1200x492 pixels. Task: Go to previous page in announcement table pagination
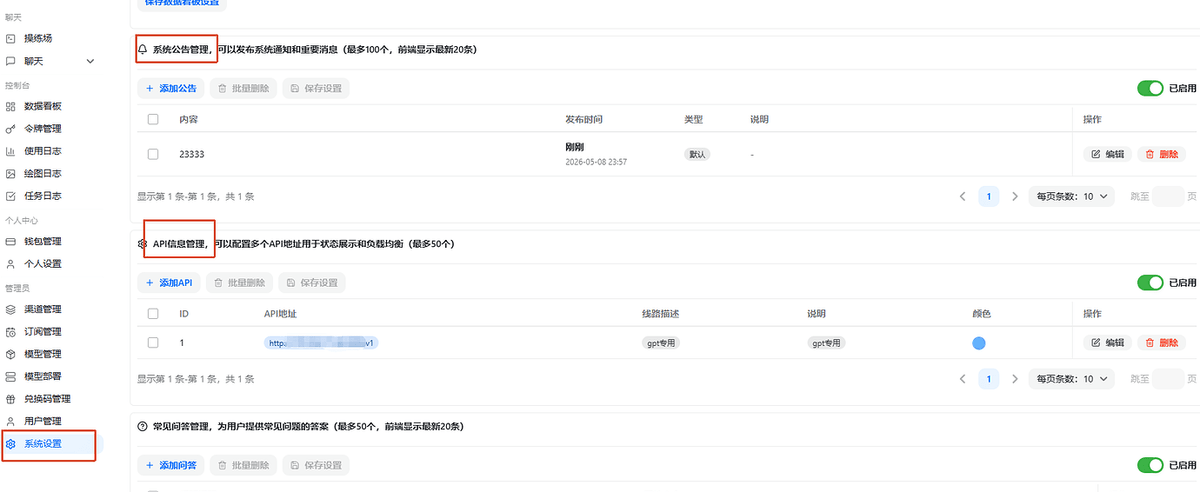[x=962, y=196]
